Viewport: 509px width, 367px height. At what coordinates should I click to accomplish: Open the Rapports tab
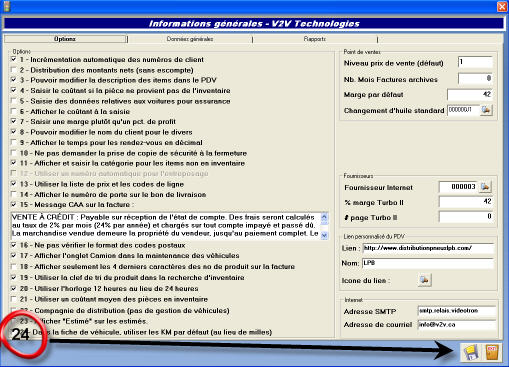click(x=315, y=39)
